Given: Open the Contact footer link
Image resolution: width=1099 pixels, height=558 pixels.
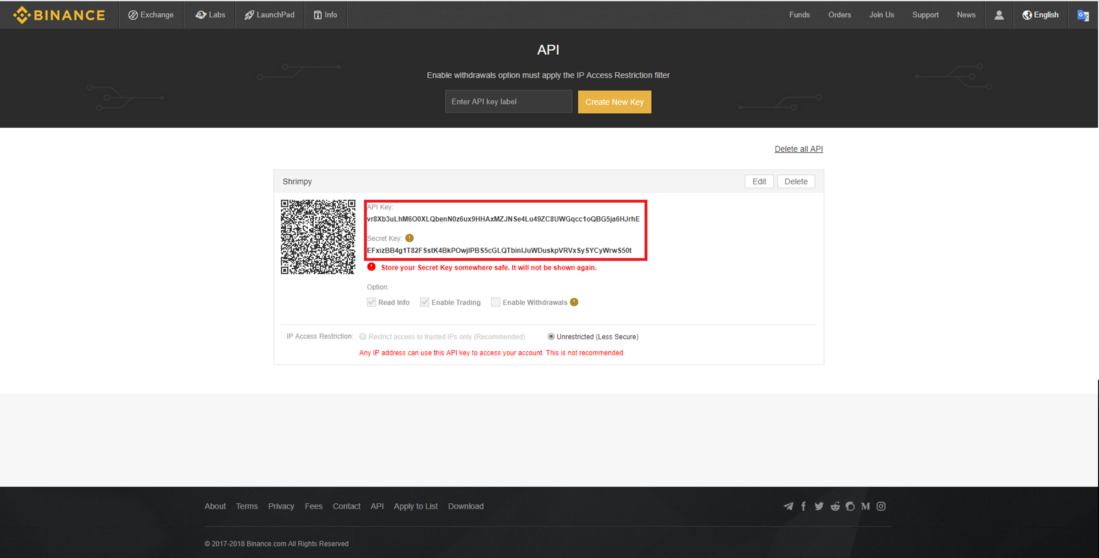Looking at the screenshot, I should 346,506.
